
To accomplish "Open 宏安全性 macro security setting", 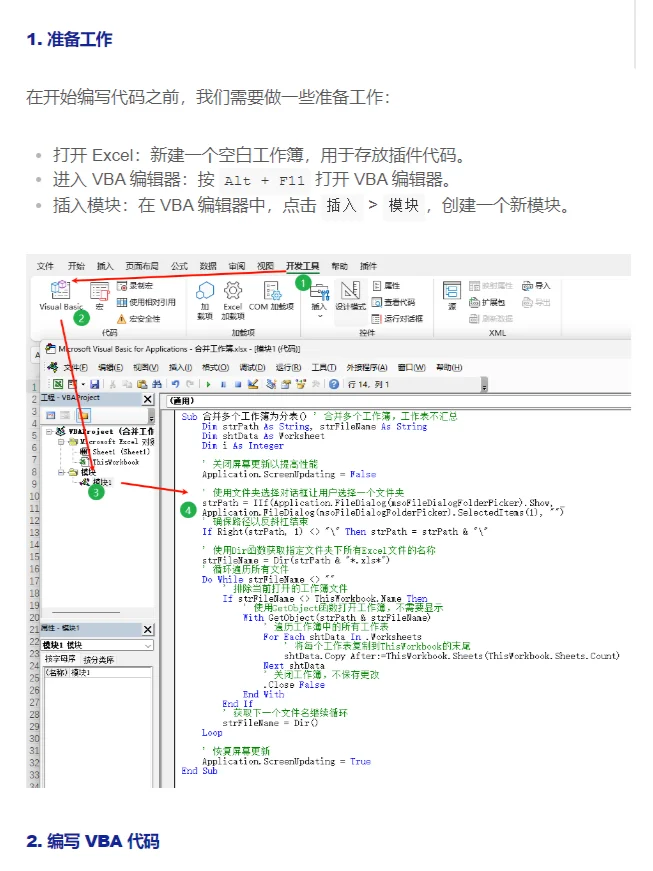I will [x=138, y=319].
